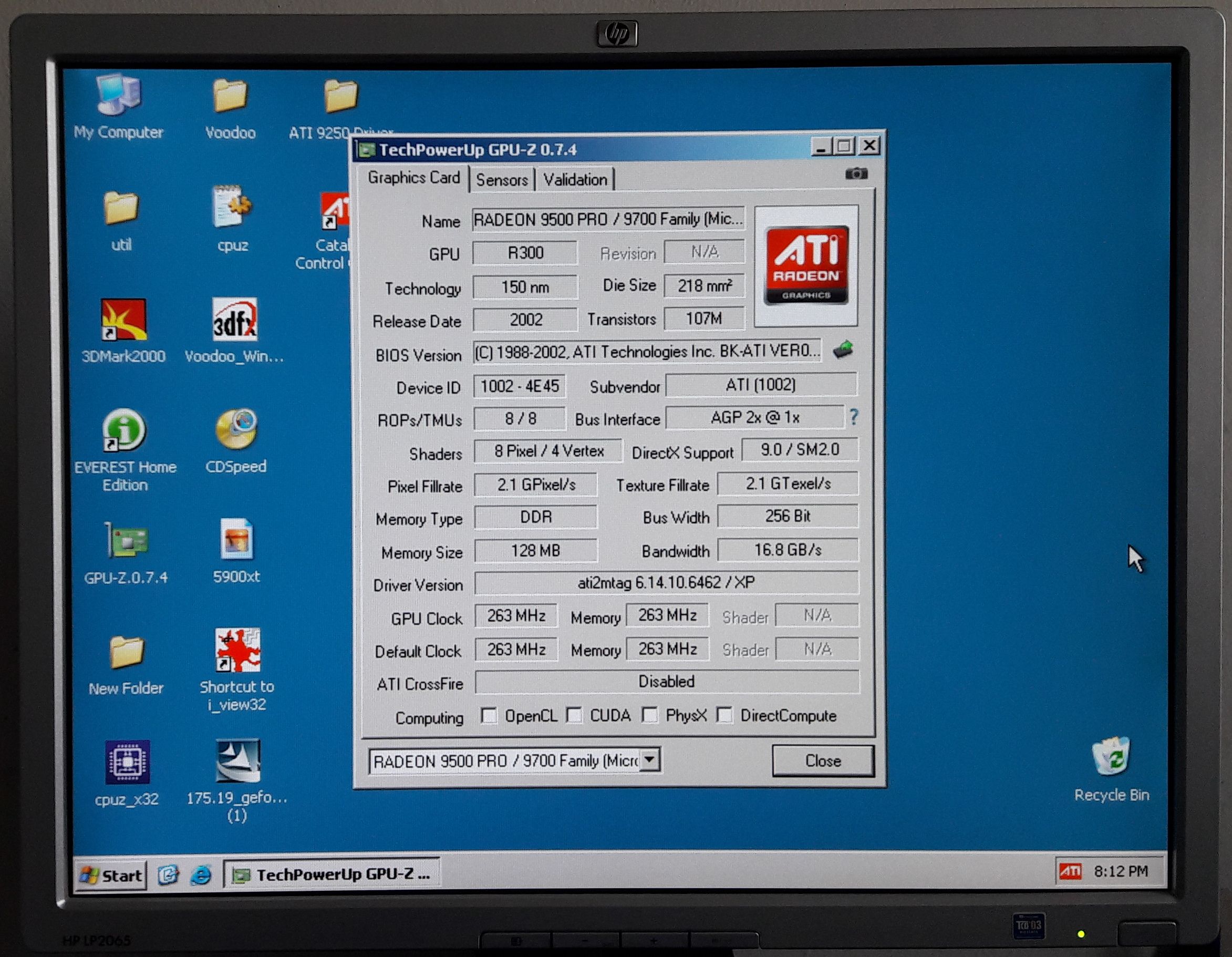Click the GPU-Z screenshot camera icon
The width and height of the screenshot is (1232, 957).
click(x=856, y=174)
